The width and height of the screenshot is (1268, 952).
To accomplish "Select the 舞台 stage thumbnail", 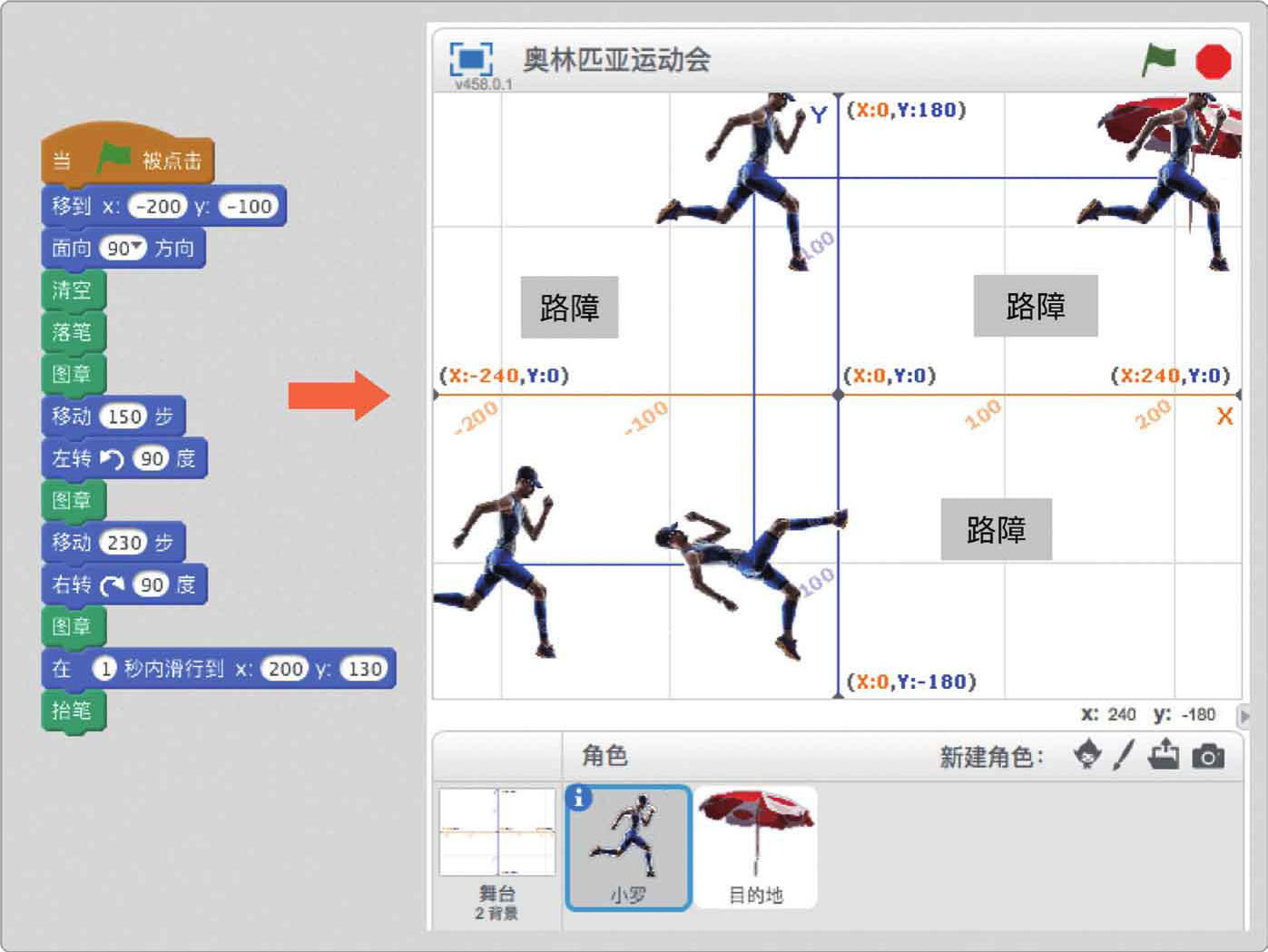I will pyautogui.click(x=496, y=831).
